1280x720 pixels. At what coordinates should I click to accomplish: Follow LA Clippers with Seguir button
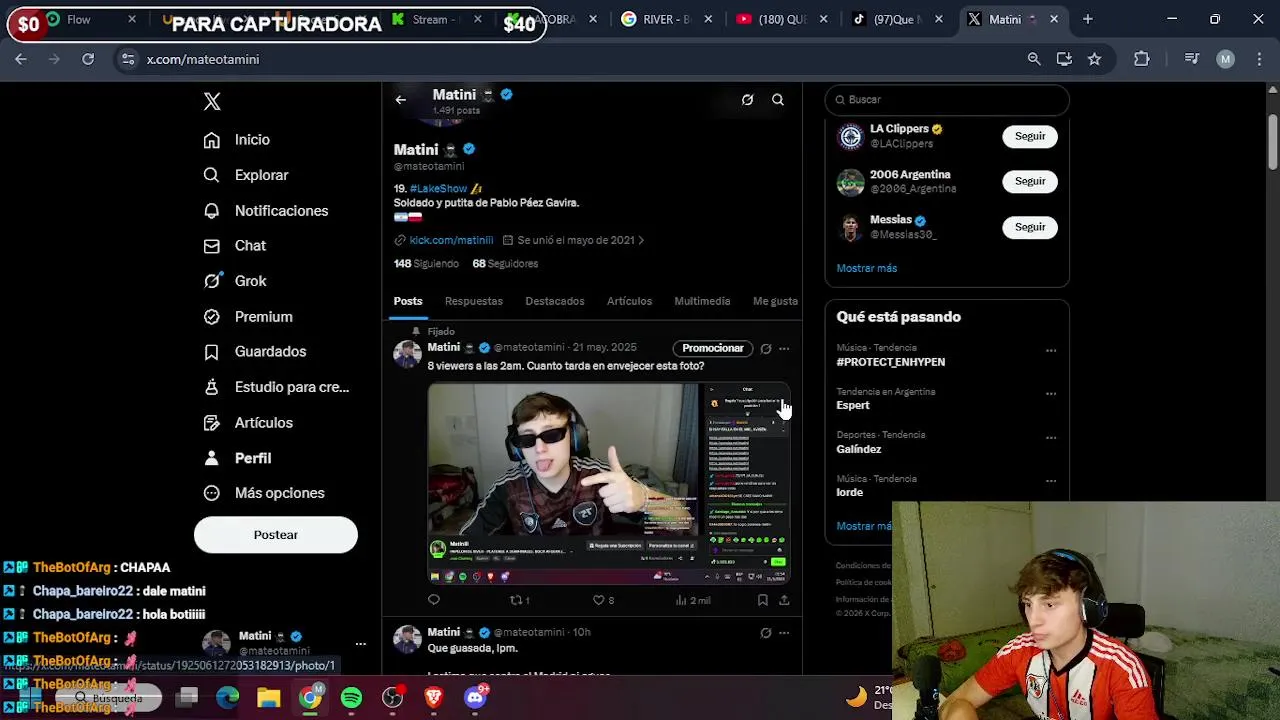coord(1030,136)
